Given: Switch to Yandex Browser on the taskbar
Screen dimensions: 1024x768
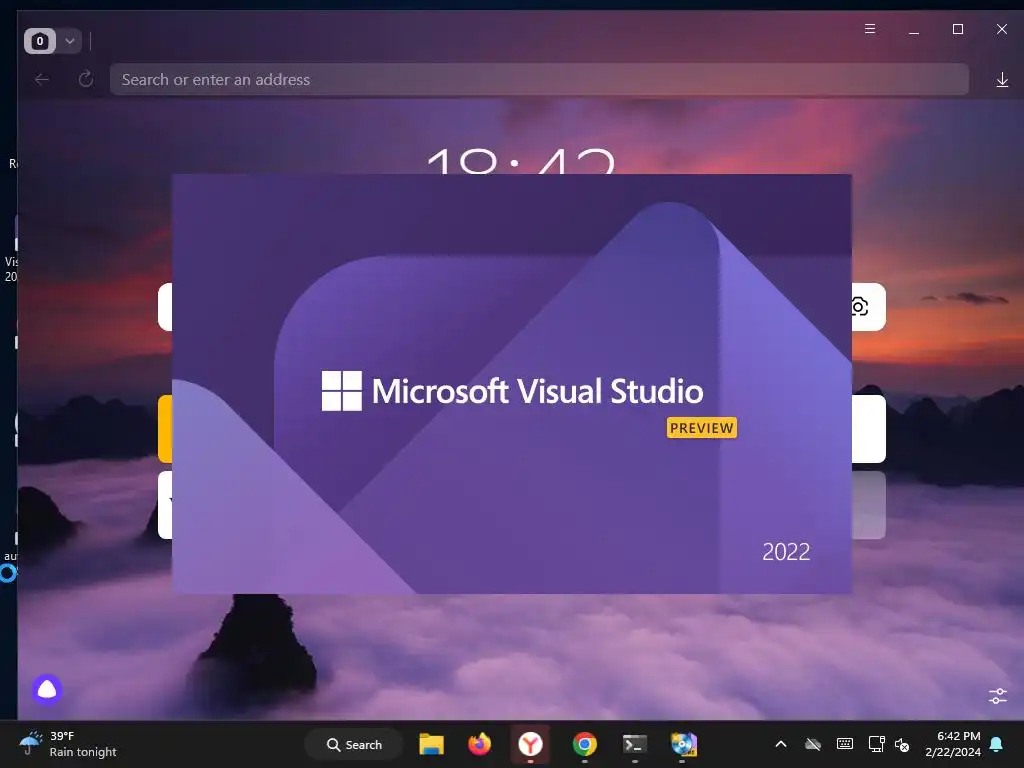Looking at the screenshot, I should pos(530,744).
